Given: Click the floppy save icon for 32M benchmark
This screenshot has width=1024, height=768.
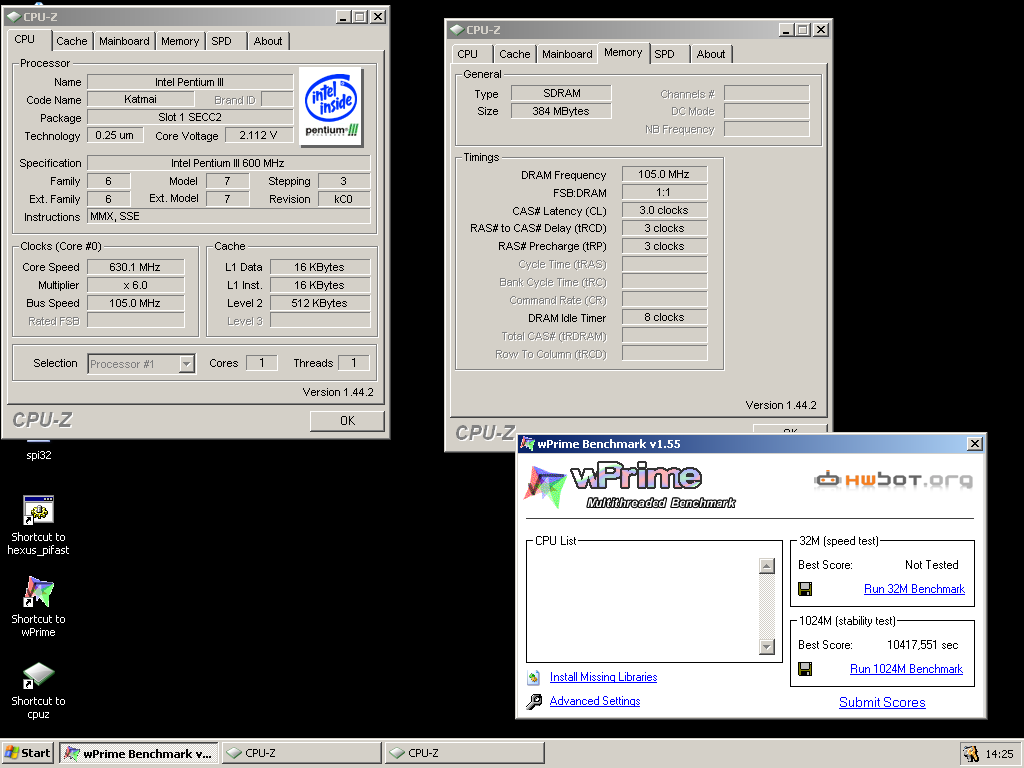Looking at the screenshot, I should point(805,589).
